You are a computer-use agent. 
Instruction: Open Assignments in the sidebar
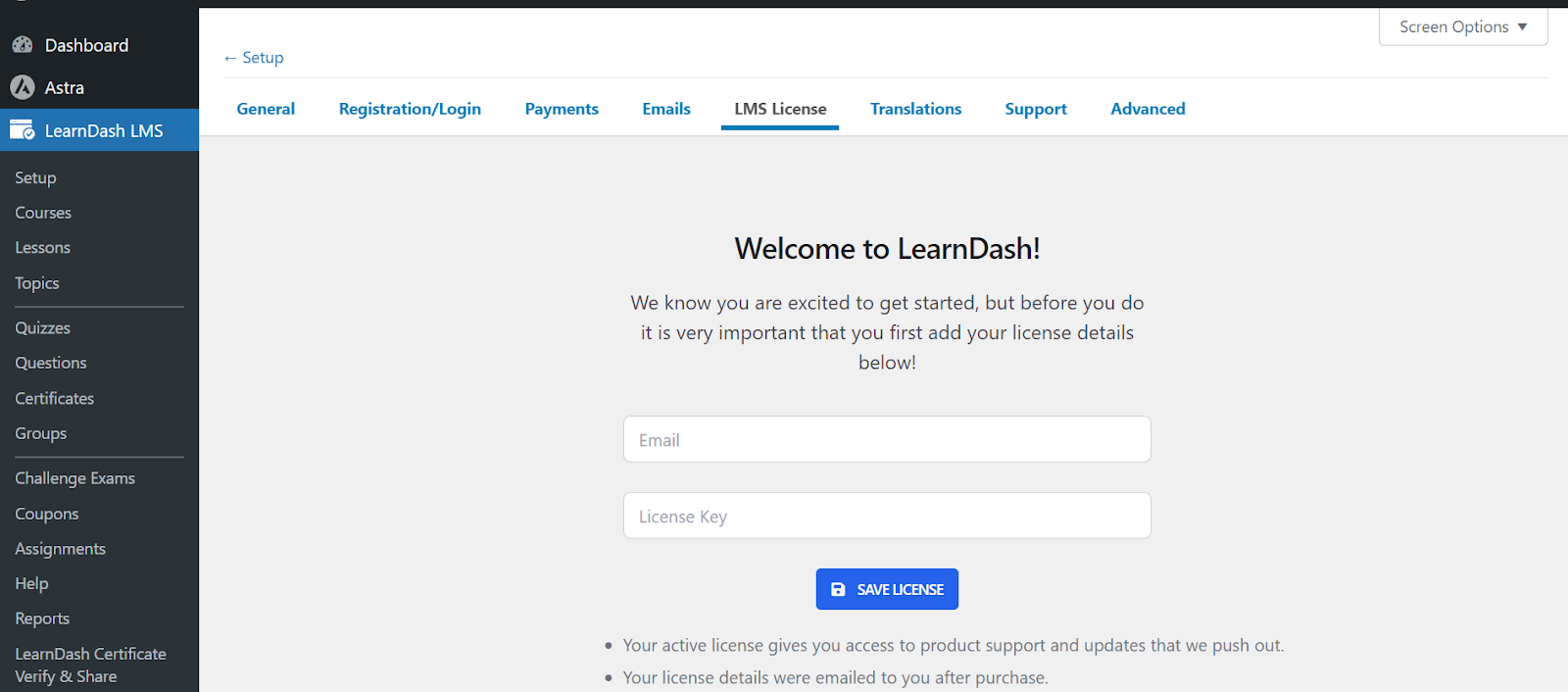[x=61, y=549]
